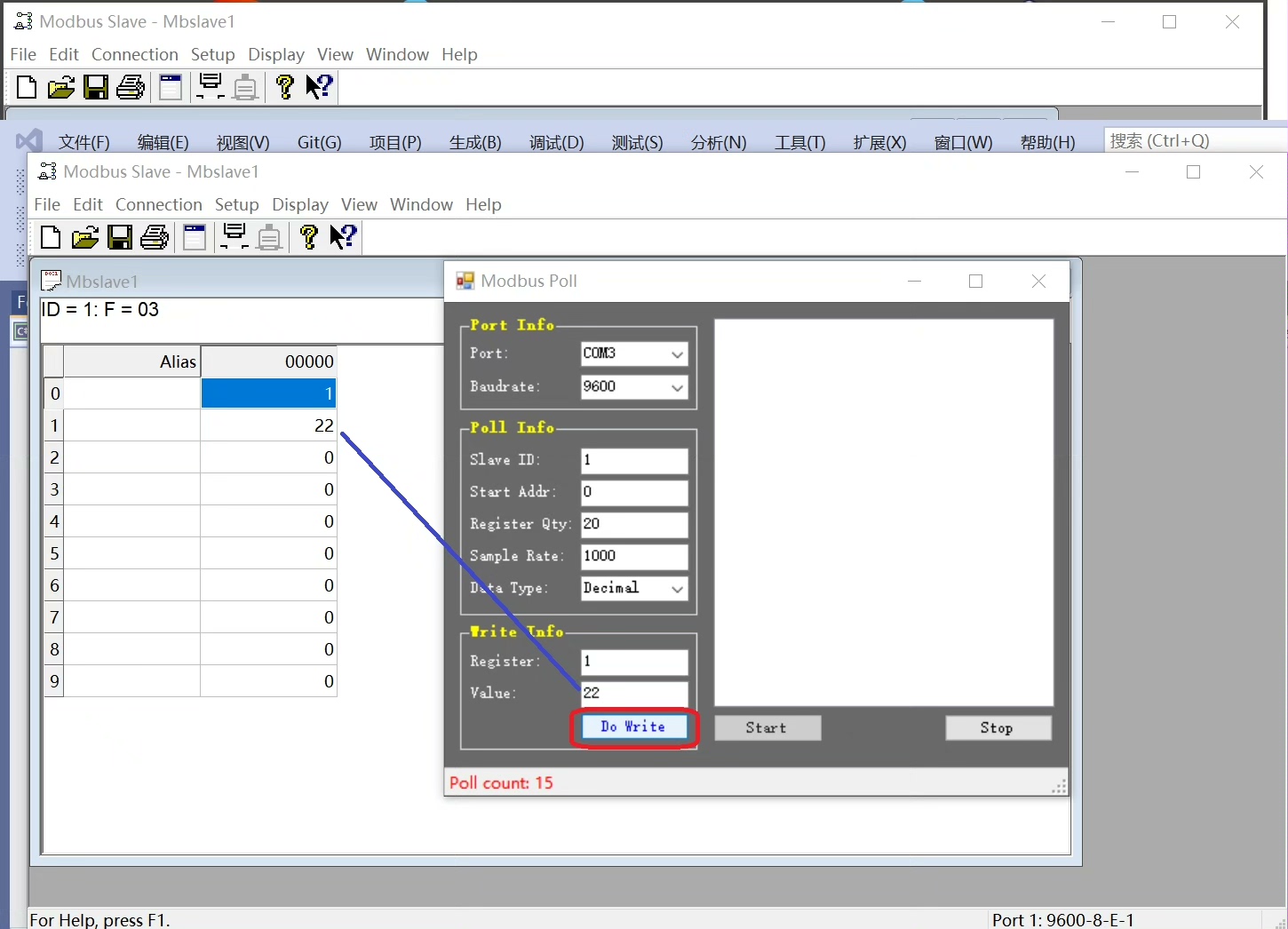The width and height of the screenshot is (1288, 929).
Task: Click Disconnect icon in background Modbus Slave window
Action: tap(245, 87)
